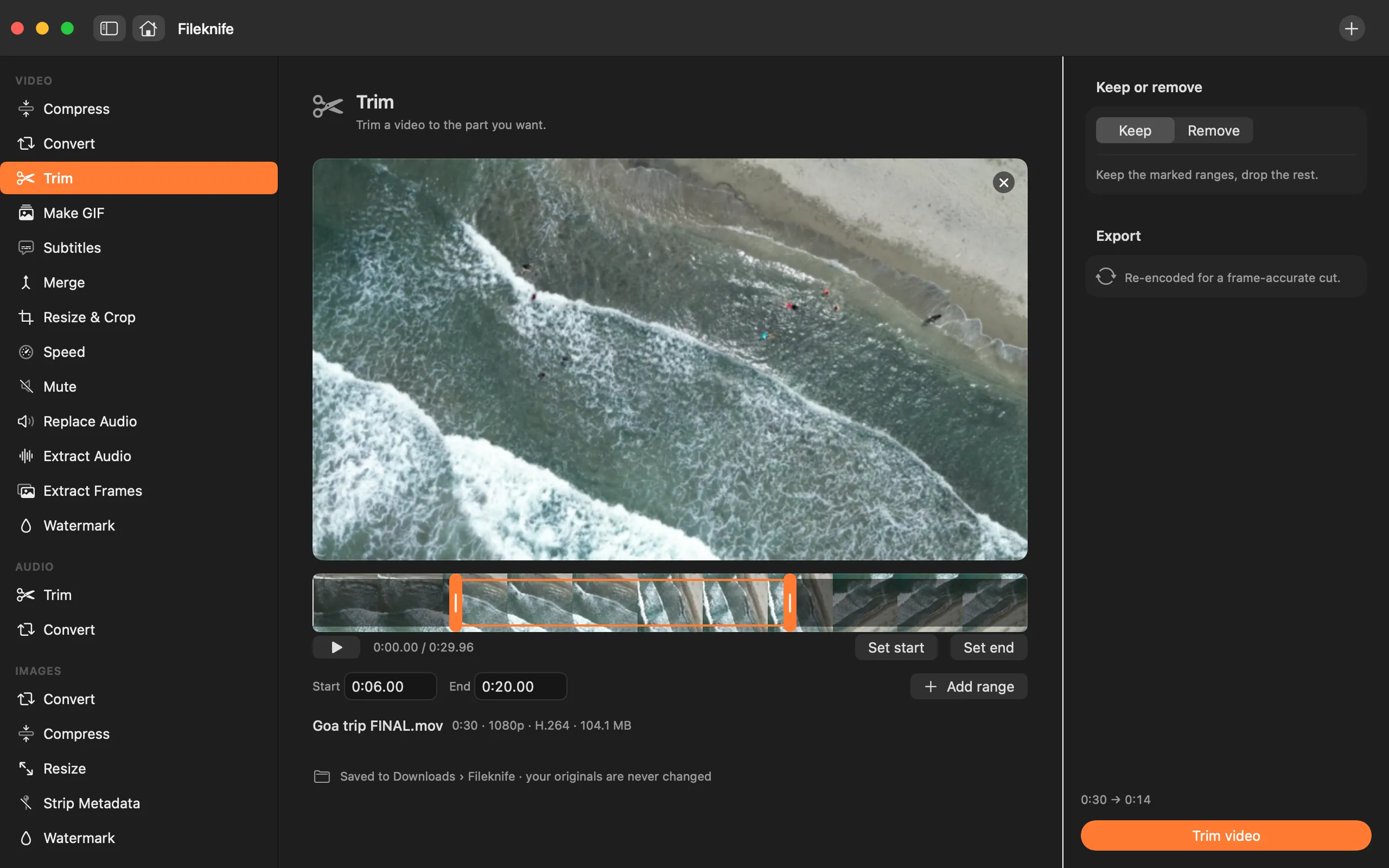Screen dimensions: 1389x868
Task: Open the Extract Frames tool
Action: pyautogui.click(x=139, y=491)
